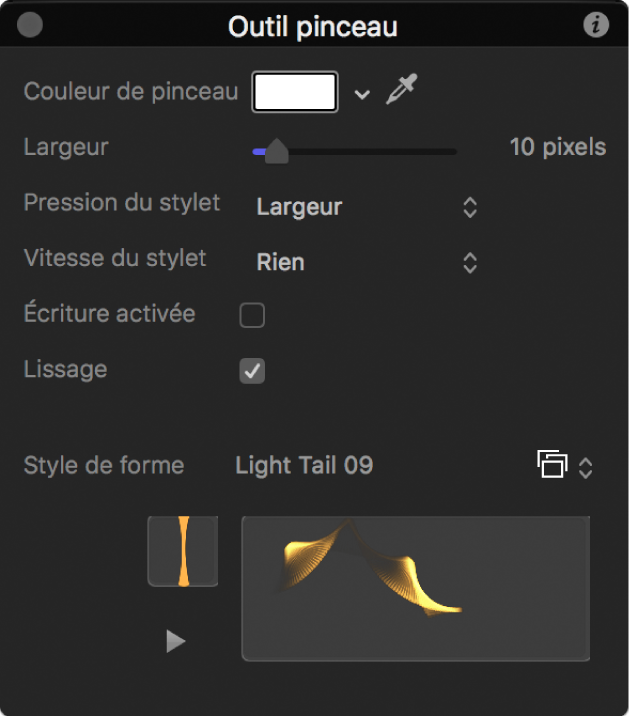
Task: Play the brush stroke preview
Action: 176,641
